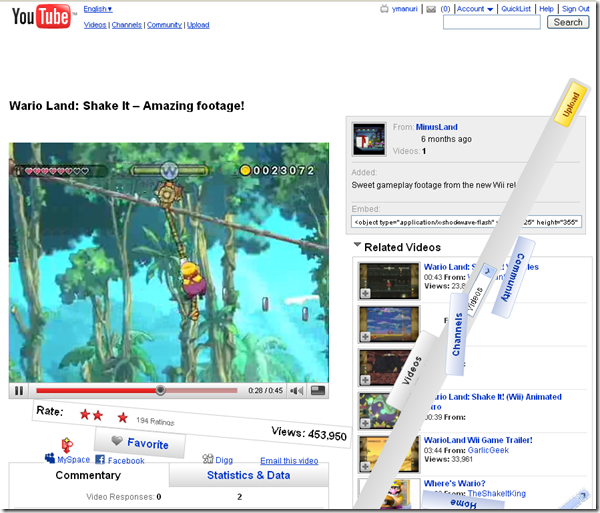Screen dimensions: 600x513
Task: Open the Channels link in header
Action: 127,25
